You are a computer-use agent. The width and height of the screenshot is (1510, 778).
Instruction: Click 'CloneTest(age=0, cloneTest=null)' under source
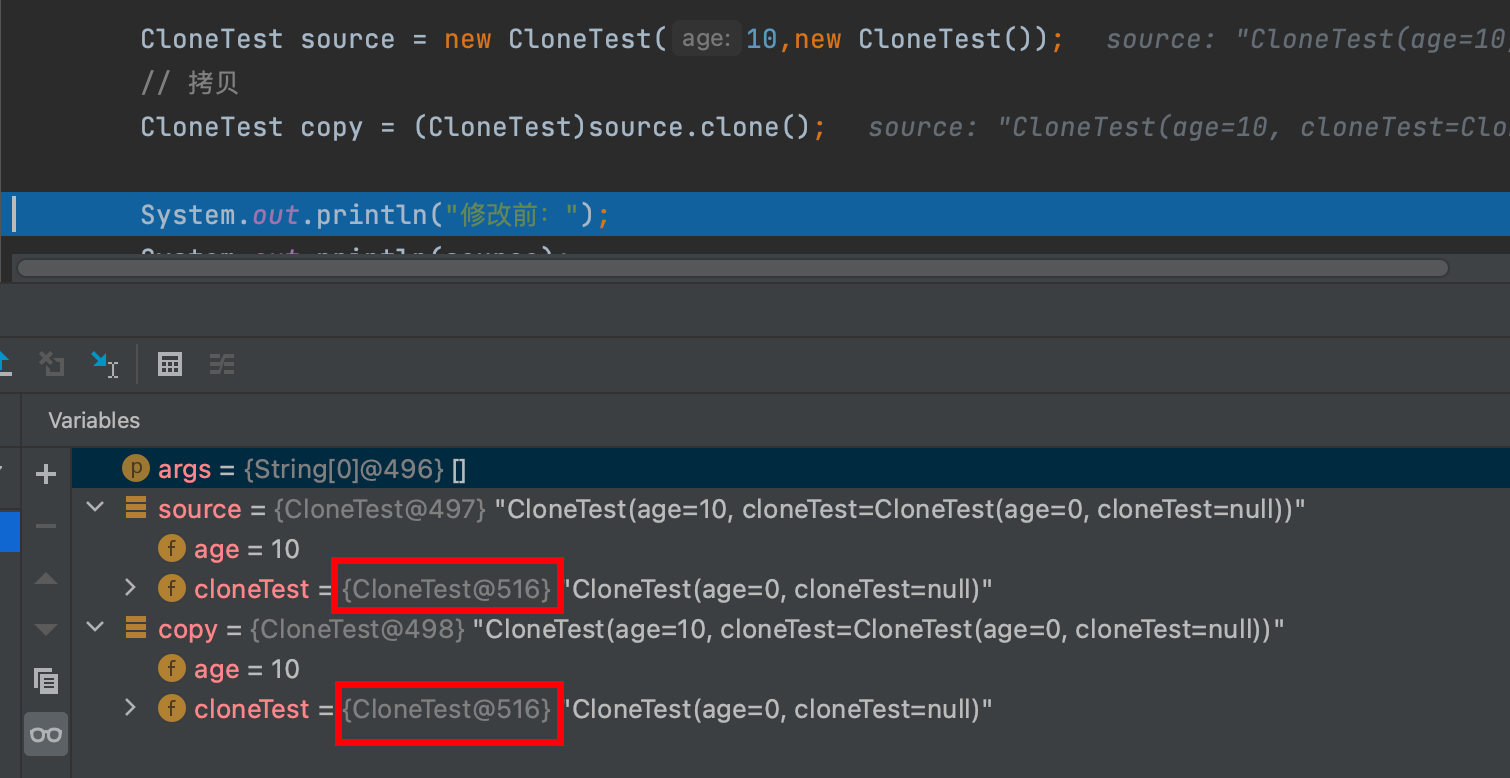779,589
